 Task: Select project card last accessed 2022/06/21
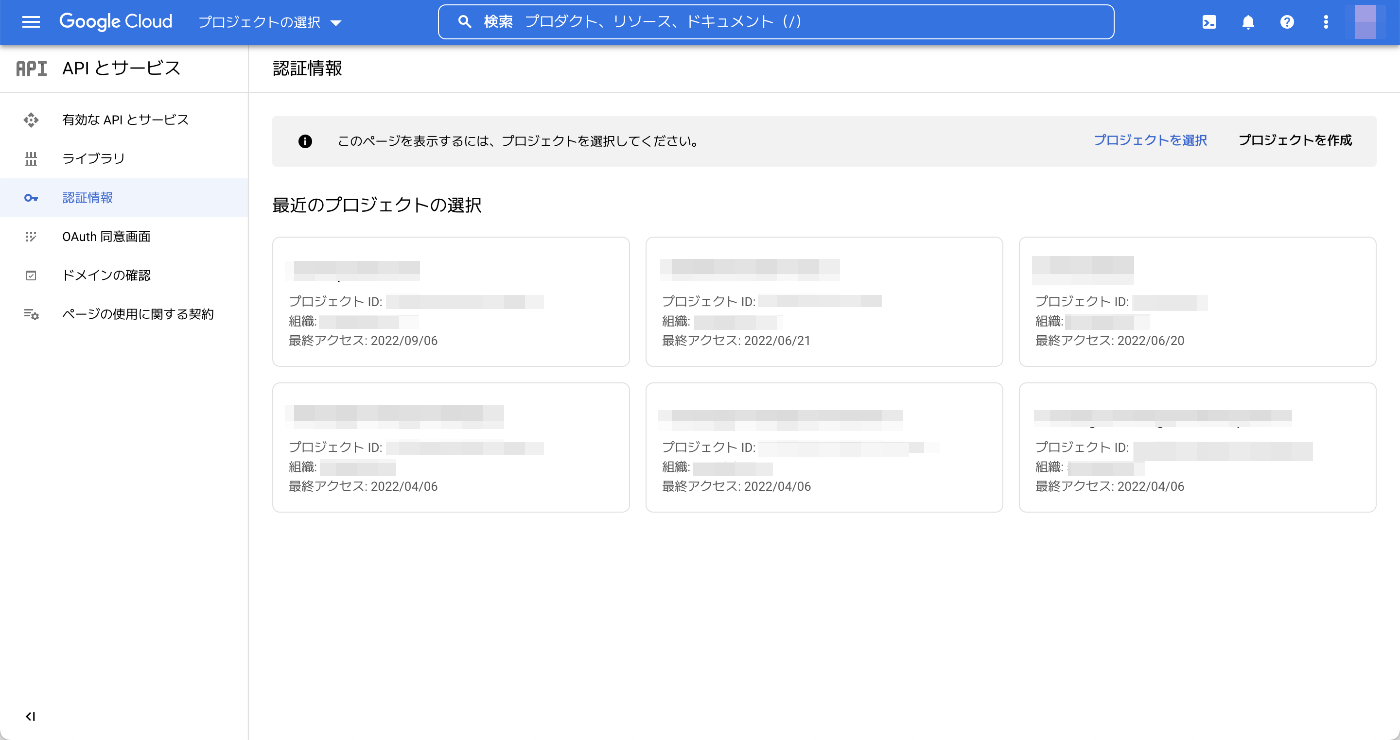824,302
